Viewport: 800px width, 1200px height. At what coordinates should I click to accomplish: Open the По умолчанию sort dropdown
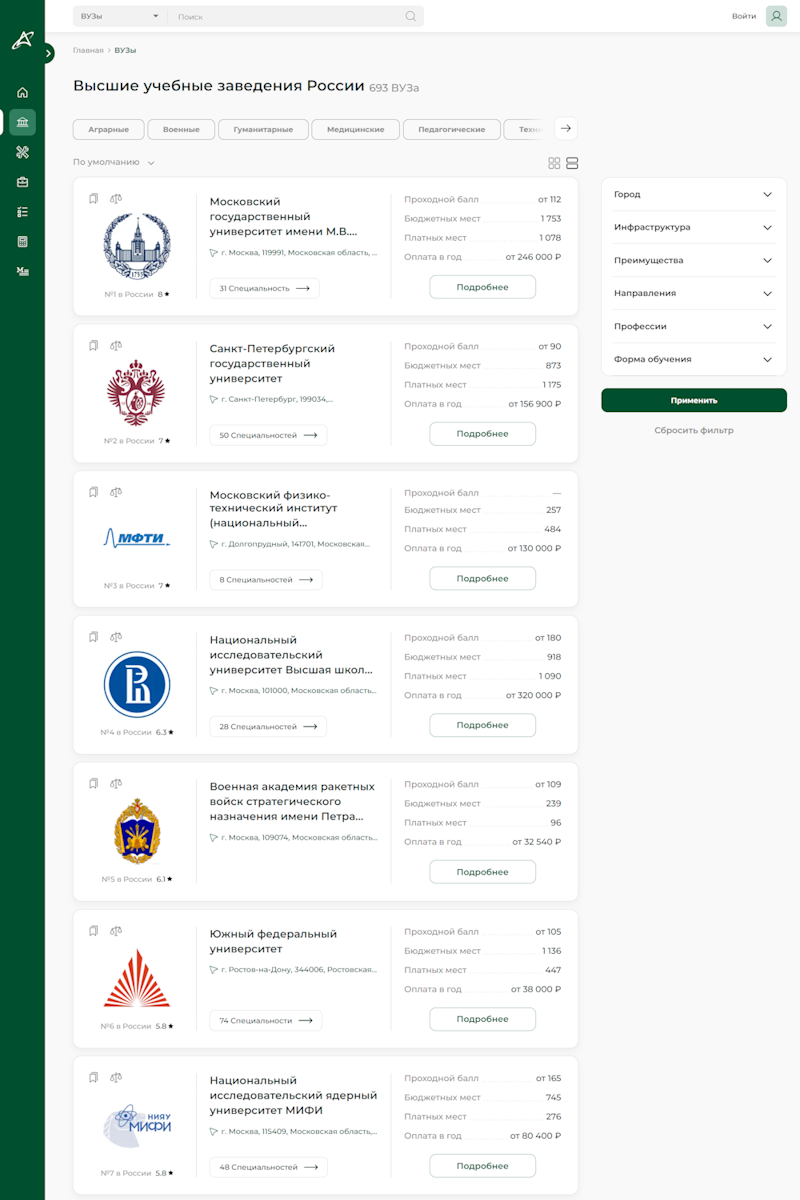pos(114,162)
